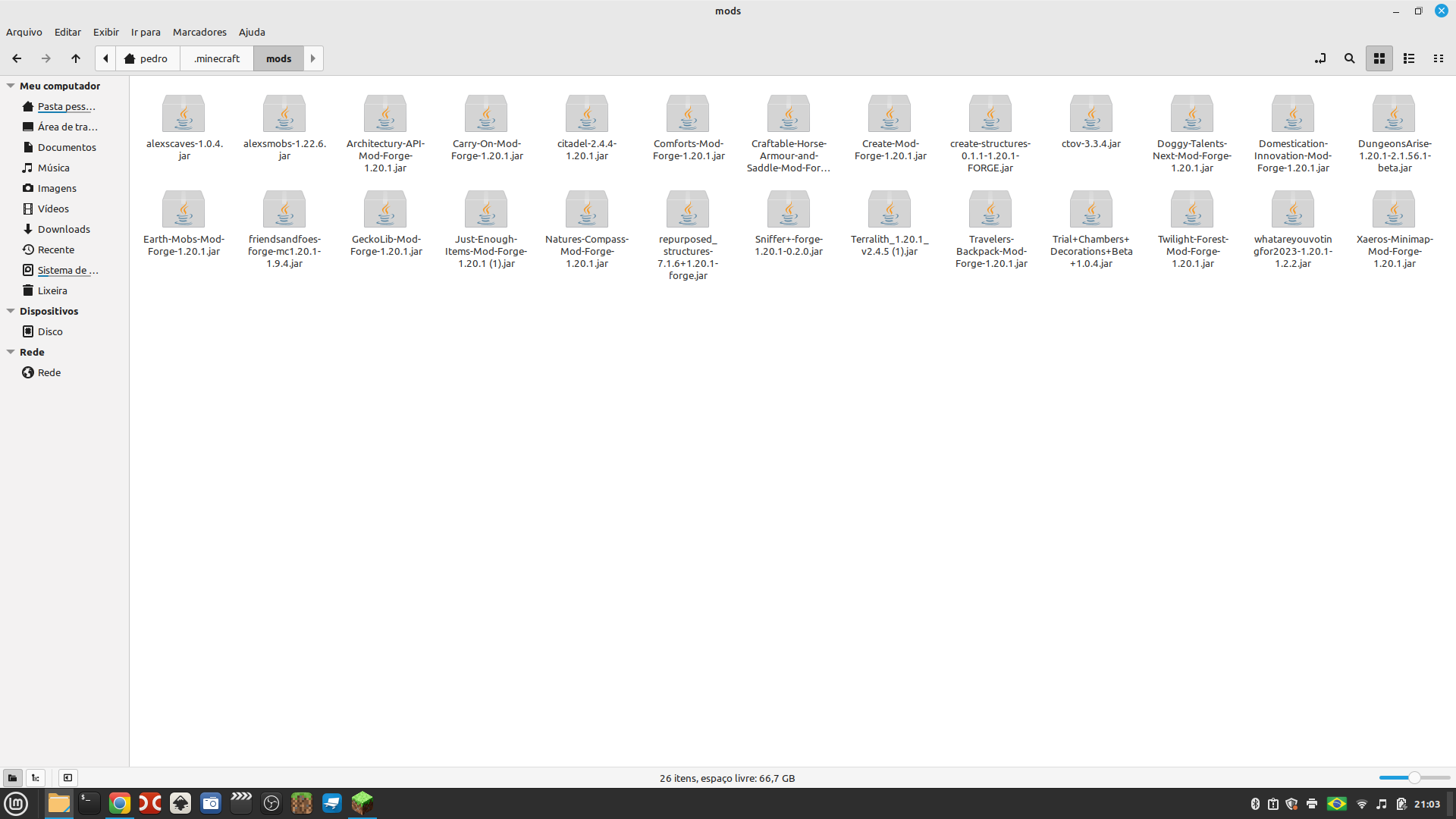Switch to list view mode

click(x=1409, y=58)
